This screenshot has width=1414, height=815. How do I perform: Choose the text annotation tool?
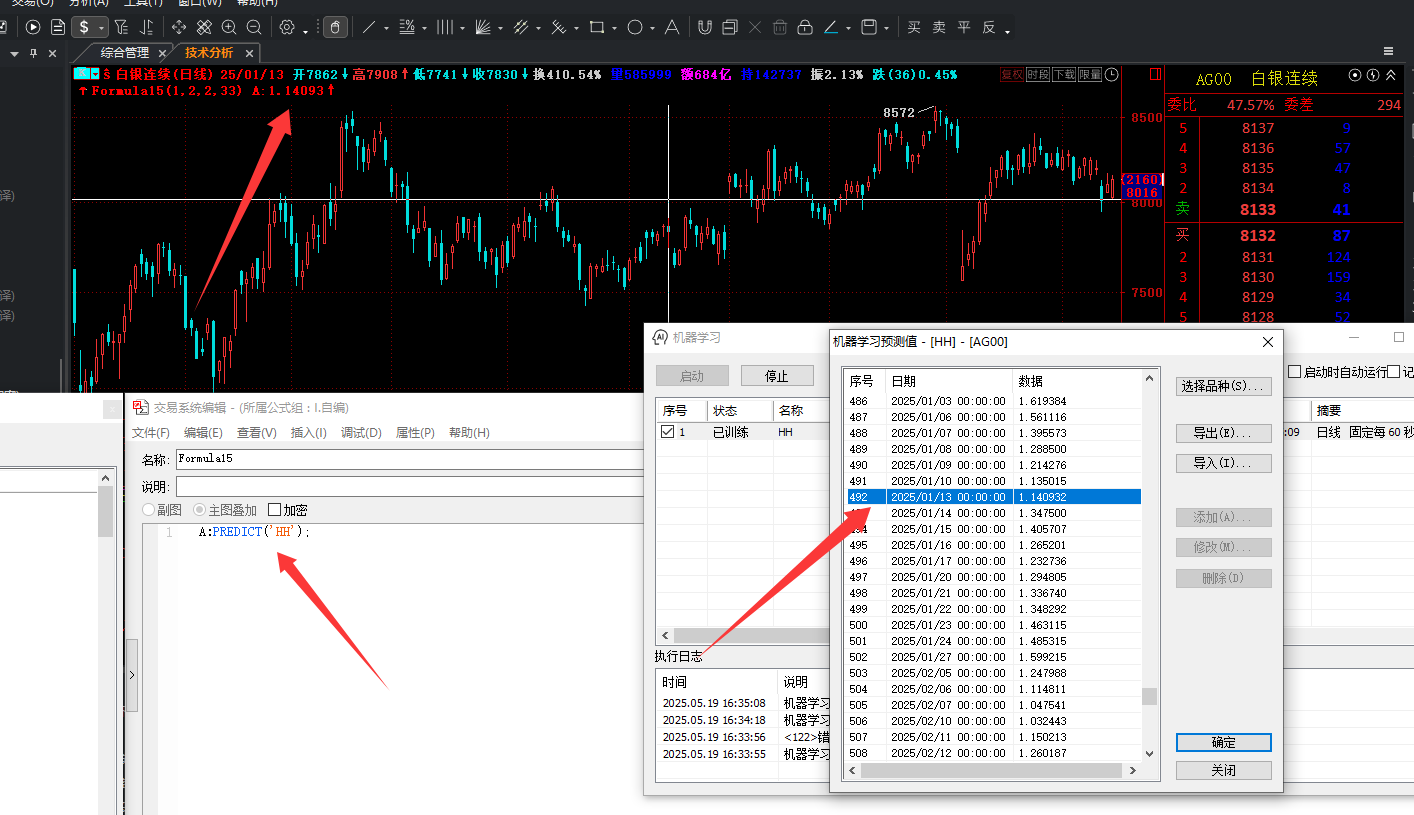pyautogui.click(x=672, y=27)
